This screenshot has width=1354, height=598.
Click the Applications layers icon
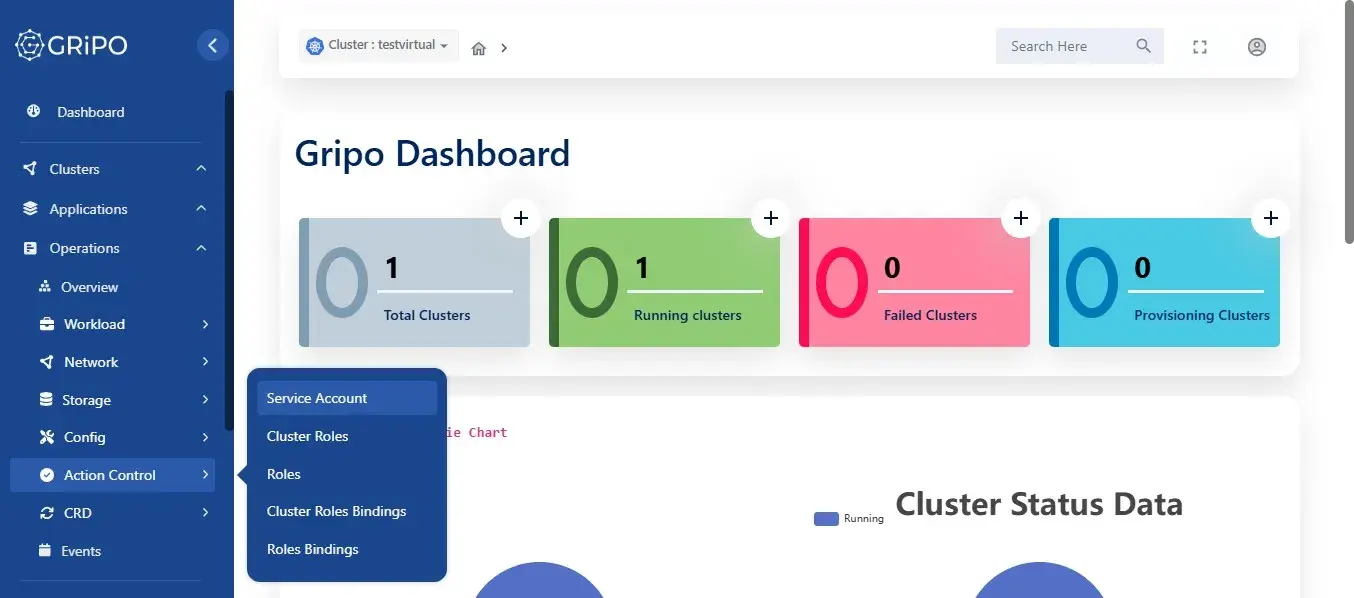point(30,209)
